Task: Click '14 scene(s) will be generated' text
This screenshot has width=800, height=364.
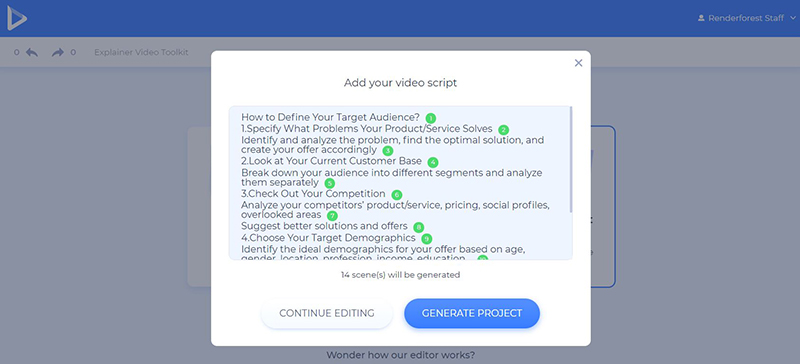Action: click(x=401, y=275)
